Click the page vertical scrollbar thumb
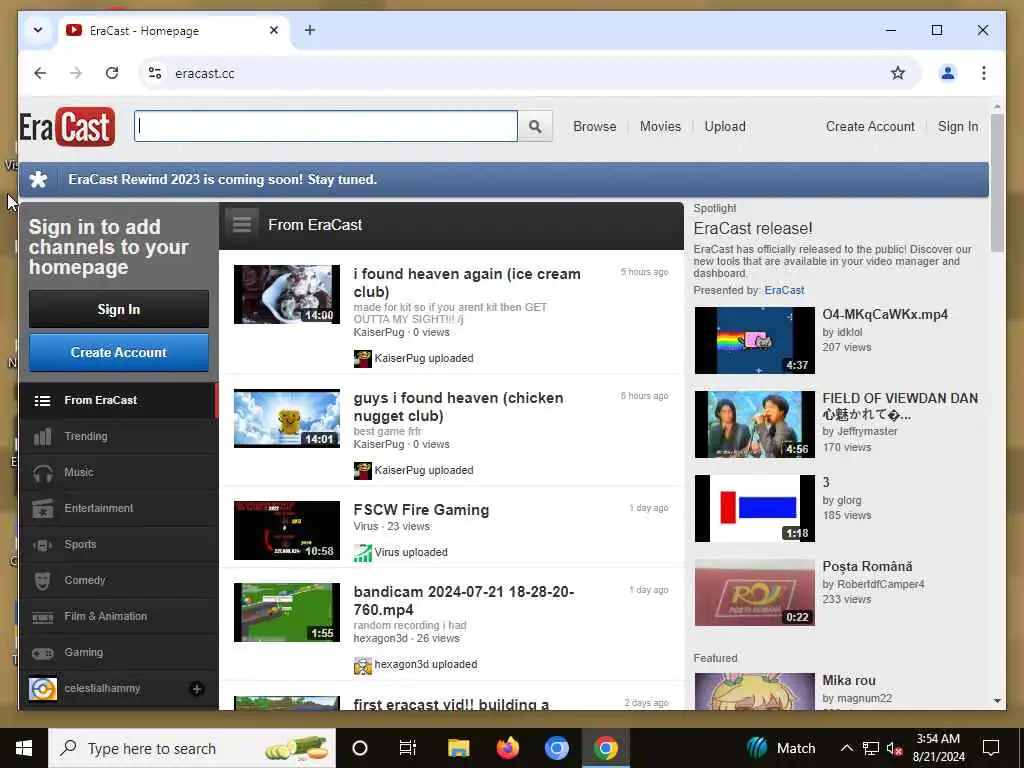 (x=997, y=183)
